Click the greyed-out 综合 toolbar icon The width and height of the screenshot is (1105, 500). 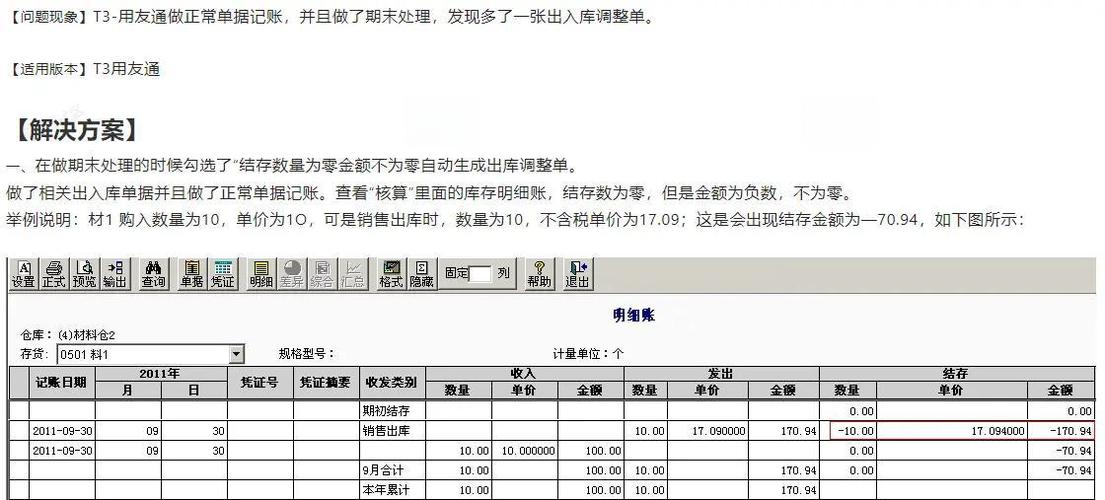point(322,274)
